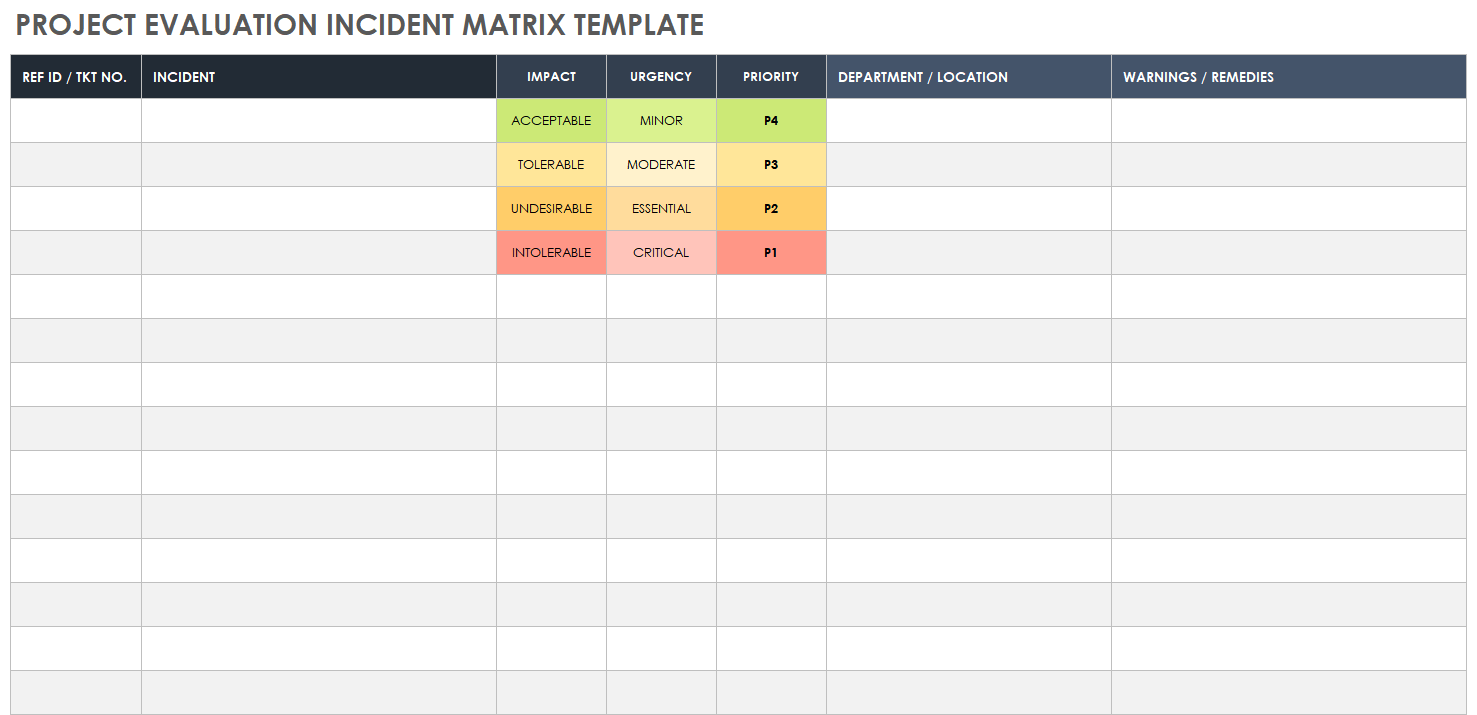Select the yellow P3 priority cell
Screen dimensions: 1477x715
coord(771,165)
